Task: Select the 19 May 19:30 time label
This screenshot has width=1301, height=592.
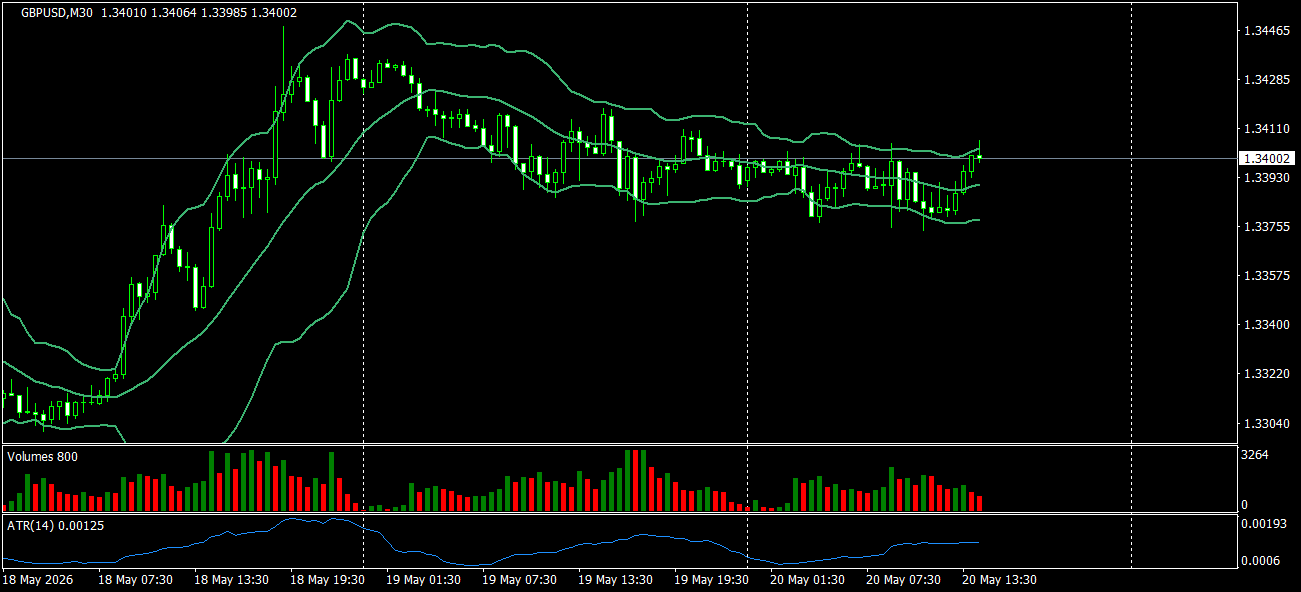Action: pyautogui.click(x=712, y=580)
